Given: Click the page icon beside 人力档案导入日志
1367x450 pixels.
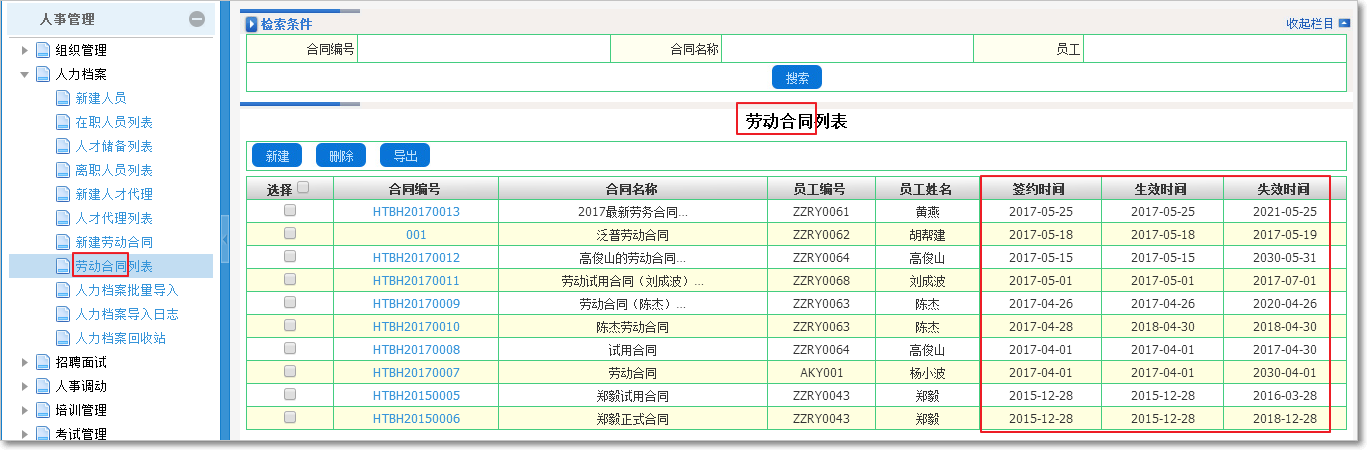Looking at the screenshot, I should click(62, 314).
